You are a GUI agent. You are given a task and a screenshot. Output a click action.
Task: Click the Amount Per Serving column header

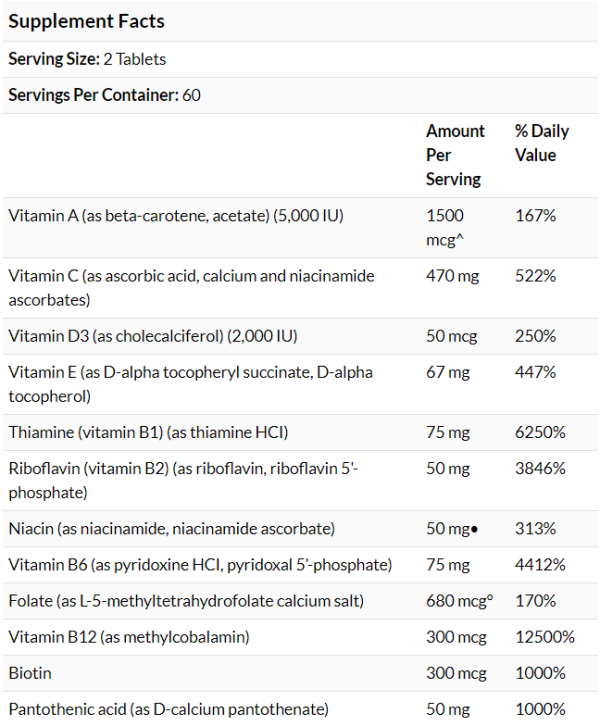[x=455, y=155]
